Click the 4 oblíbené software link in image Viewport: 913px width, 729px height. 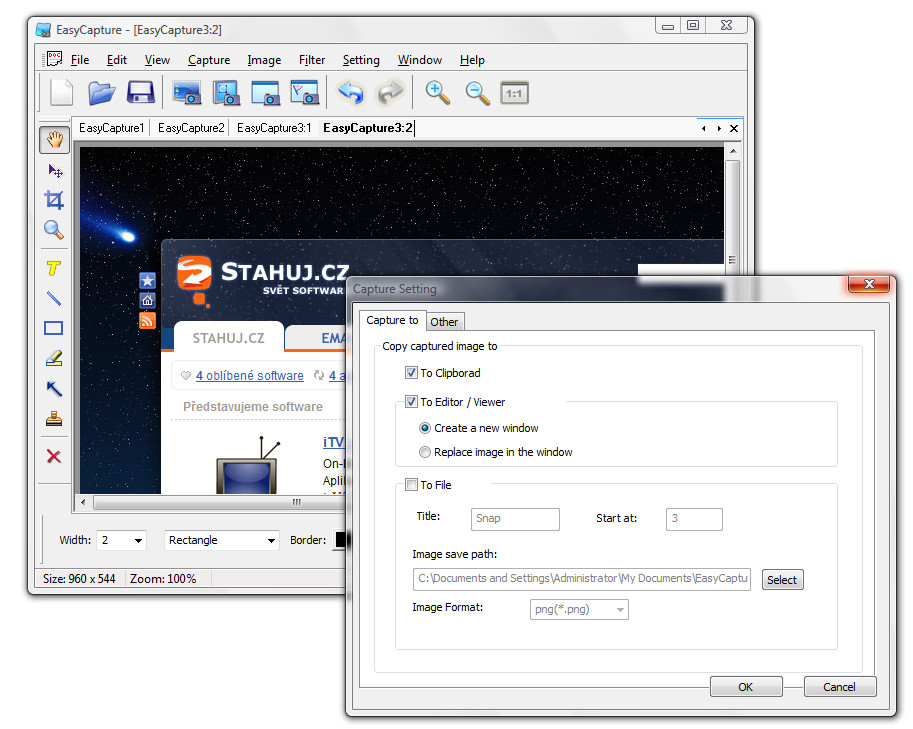pyautogui.click(x=249, y=376)
